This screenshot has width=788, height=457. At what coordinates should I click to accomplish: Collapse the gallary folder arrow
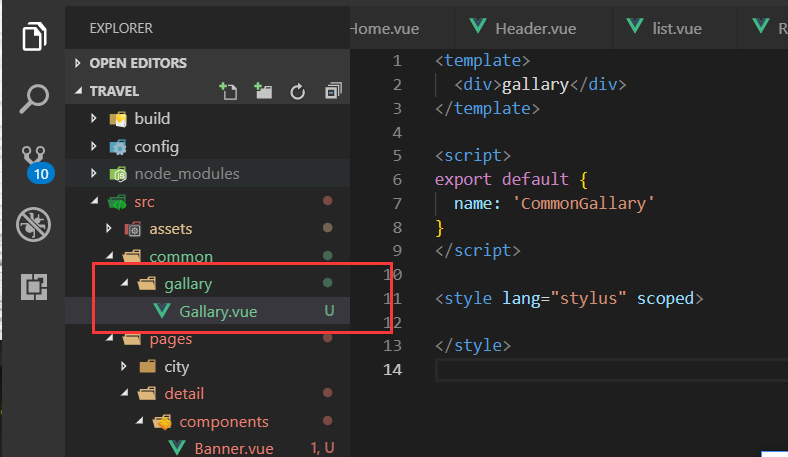click(x=125, y=283)
